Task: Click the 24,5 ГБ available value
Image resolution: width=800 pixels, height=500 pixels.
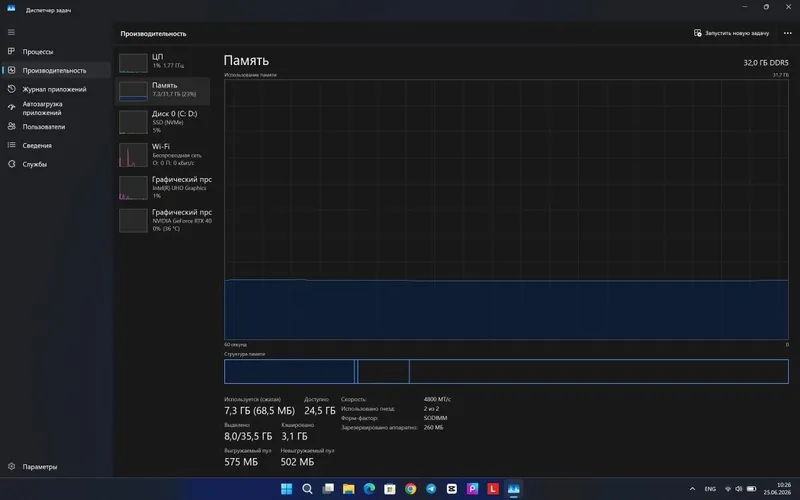Action: [x=319, y=410]
